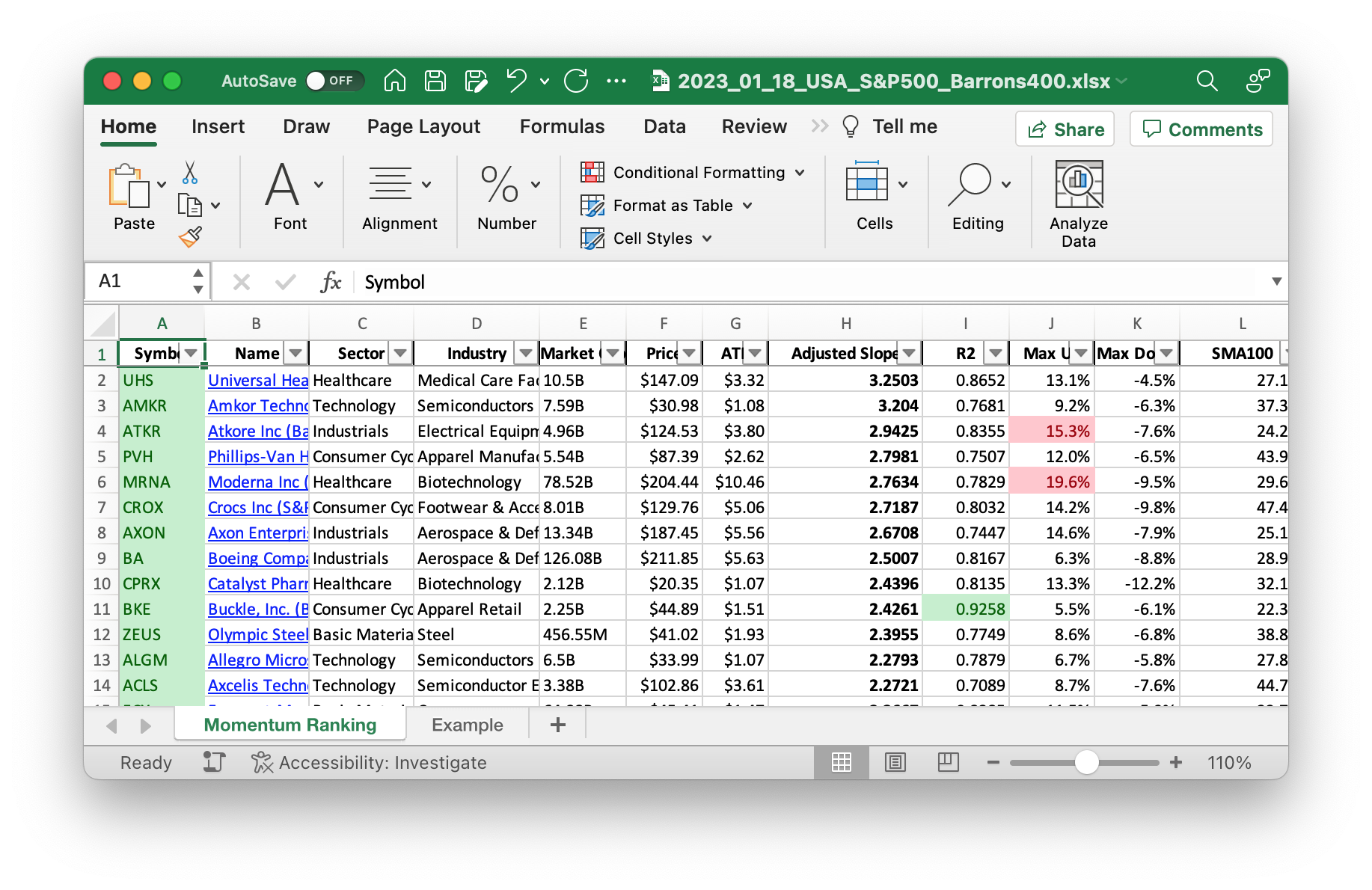Click the Redo icon
This screenshot has width=1372, height=890.
[576, 81]
